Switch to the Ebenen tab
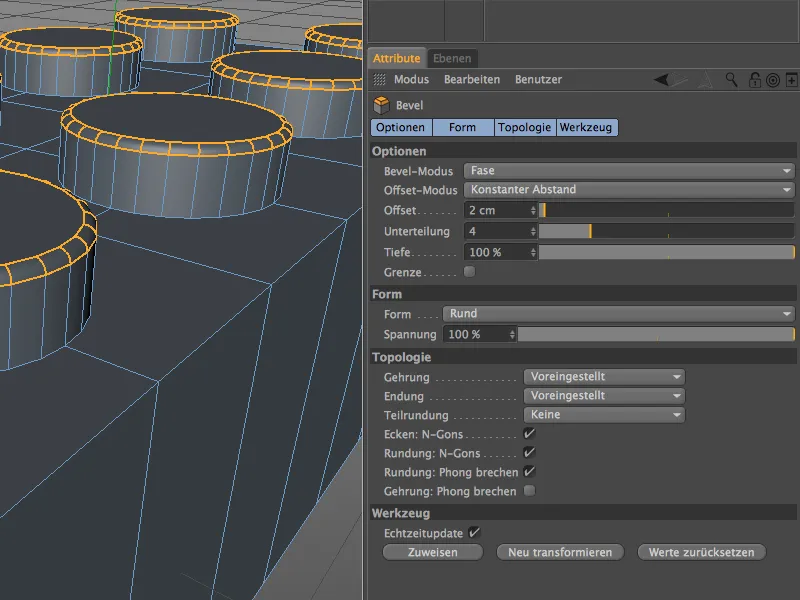Viewport: 800px width, 600px height. pos(452,58)
